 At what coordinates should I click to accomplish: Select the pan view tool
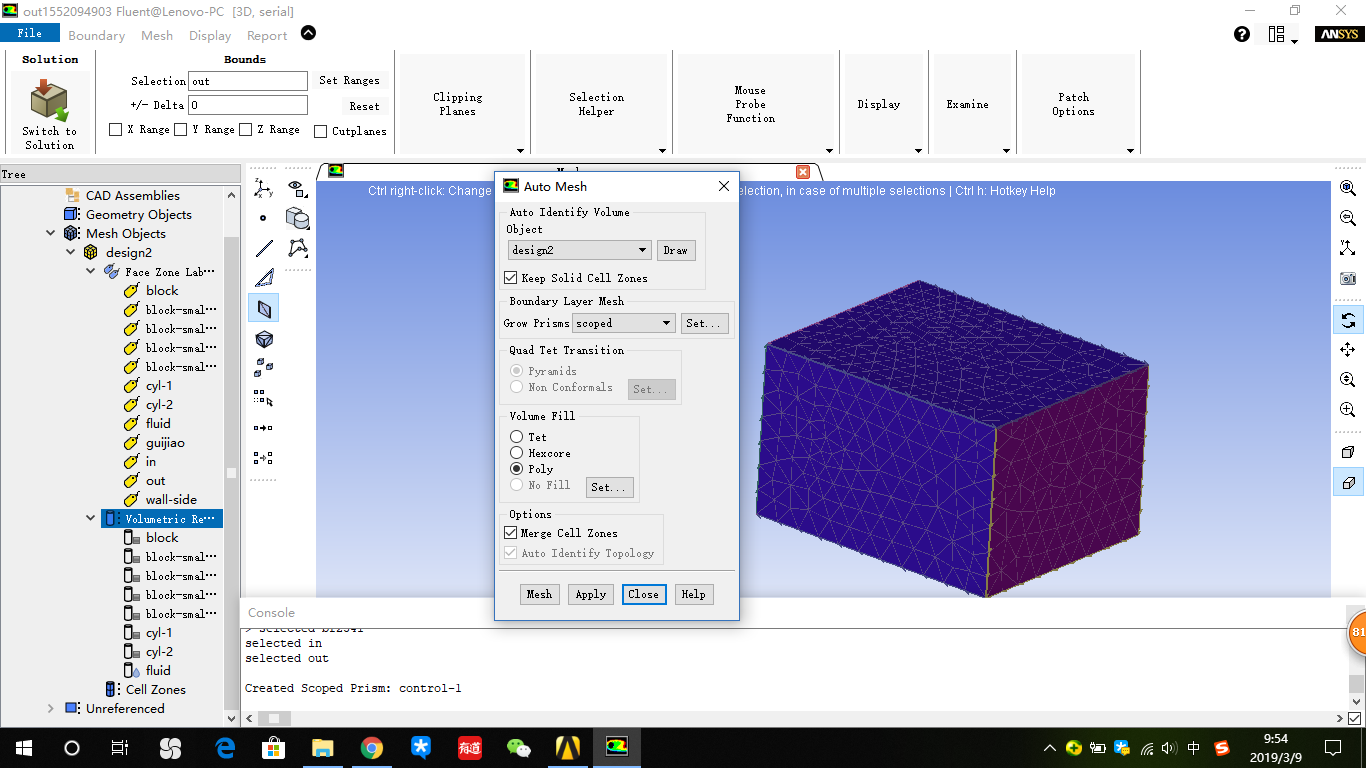tap(1348, 348)
